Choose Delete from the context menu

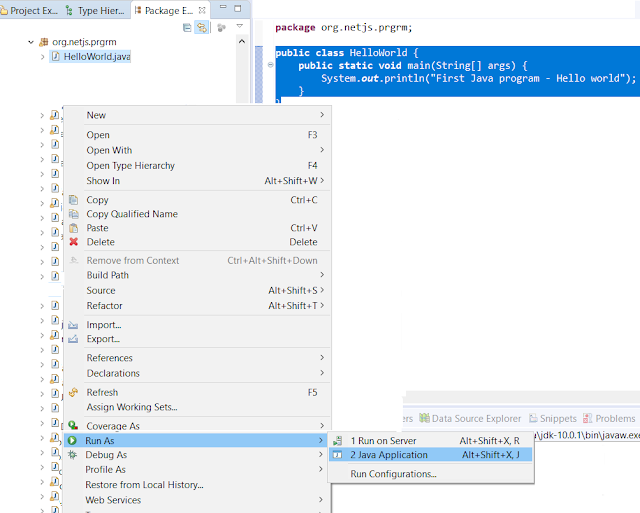[197, 242]
